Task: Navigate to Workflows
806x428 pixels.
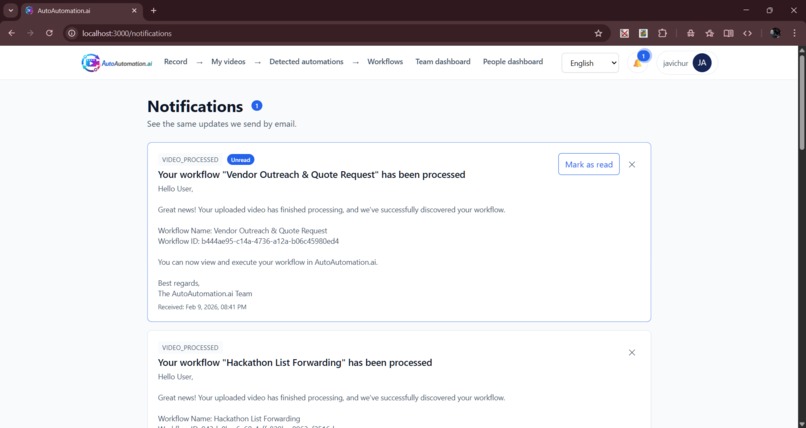Action: (x=385, y=62)
